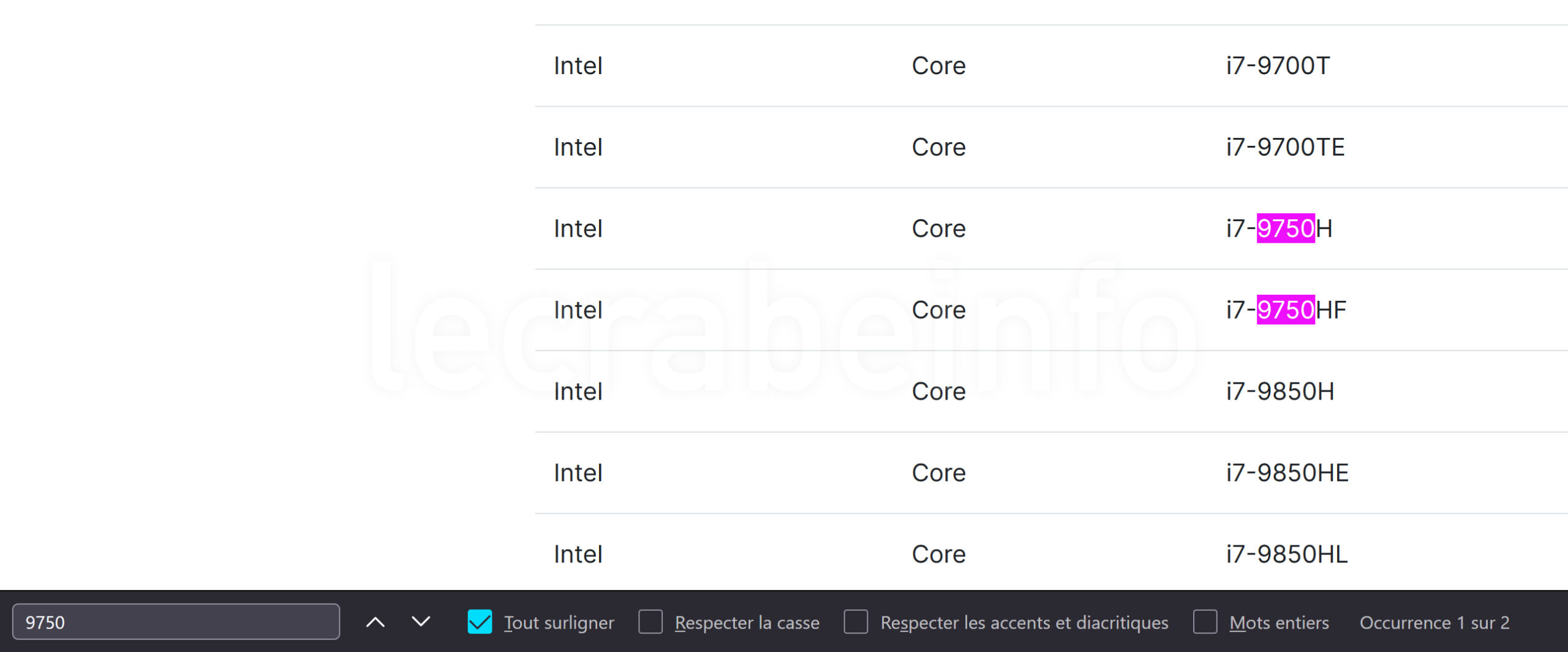Screen dimensions: 1568x652
Task: Click Tout surligner label text
Action: click(559, 623)
